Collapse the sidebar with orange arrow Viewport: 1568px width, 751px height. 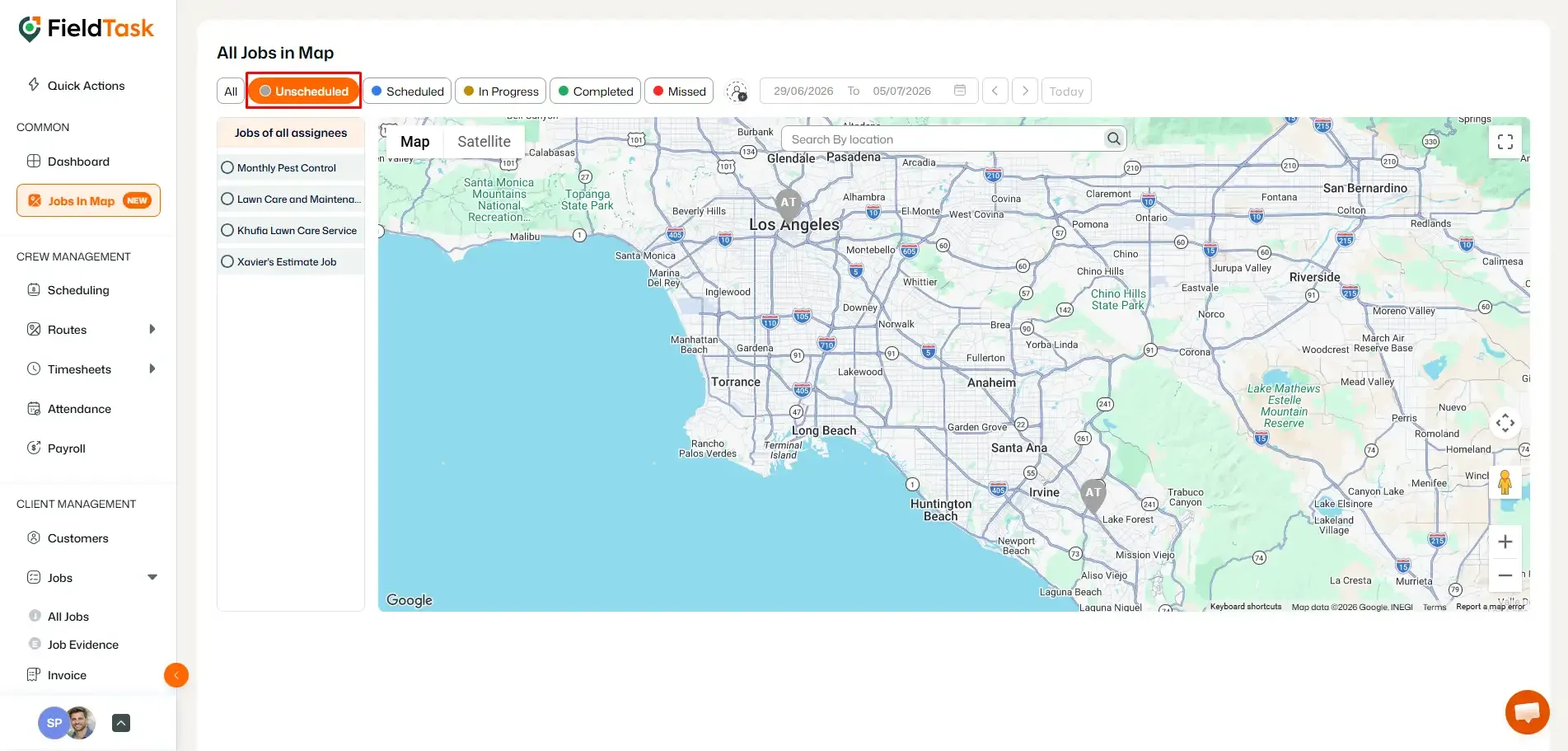176,675
